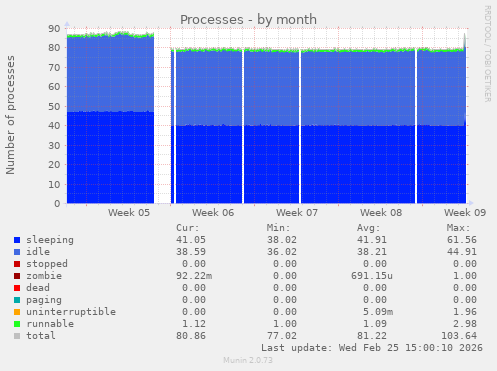Click the 'Last update' timestamp line
This screenshot has width=497, height=371.
372,348
